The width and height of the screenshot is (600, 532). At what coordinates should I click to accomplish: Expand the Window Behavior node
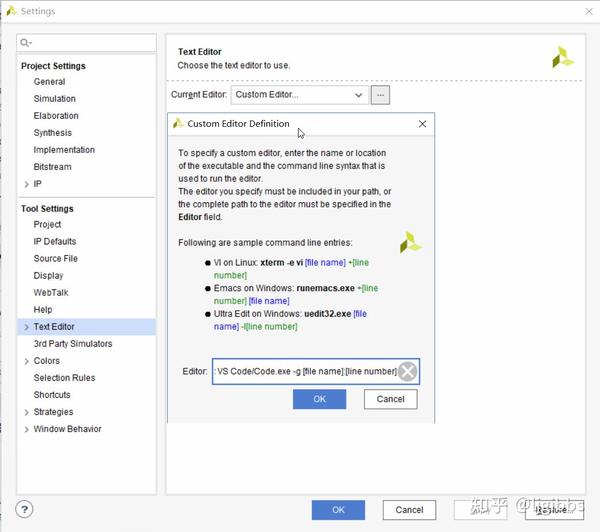point(26,429)
